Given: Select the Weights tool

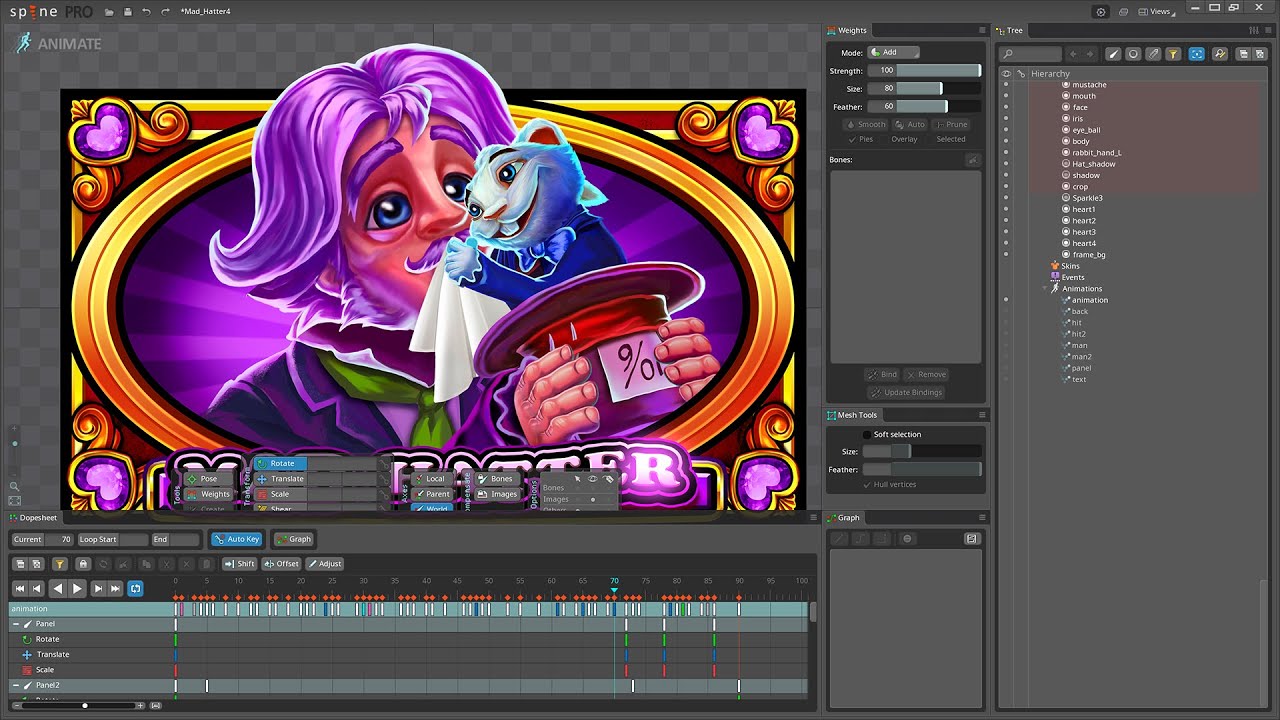Looking at the screenshot, I should pyautogui.click(x=208, y=494).
